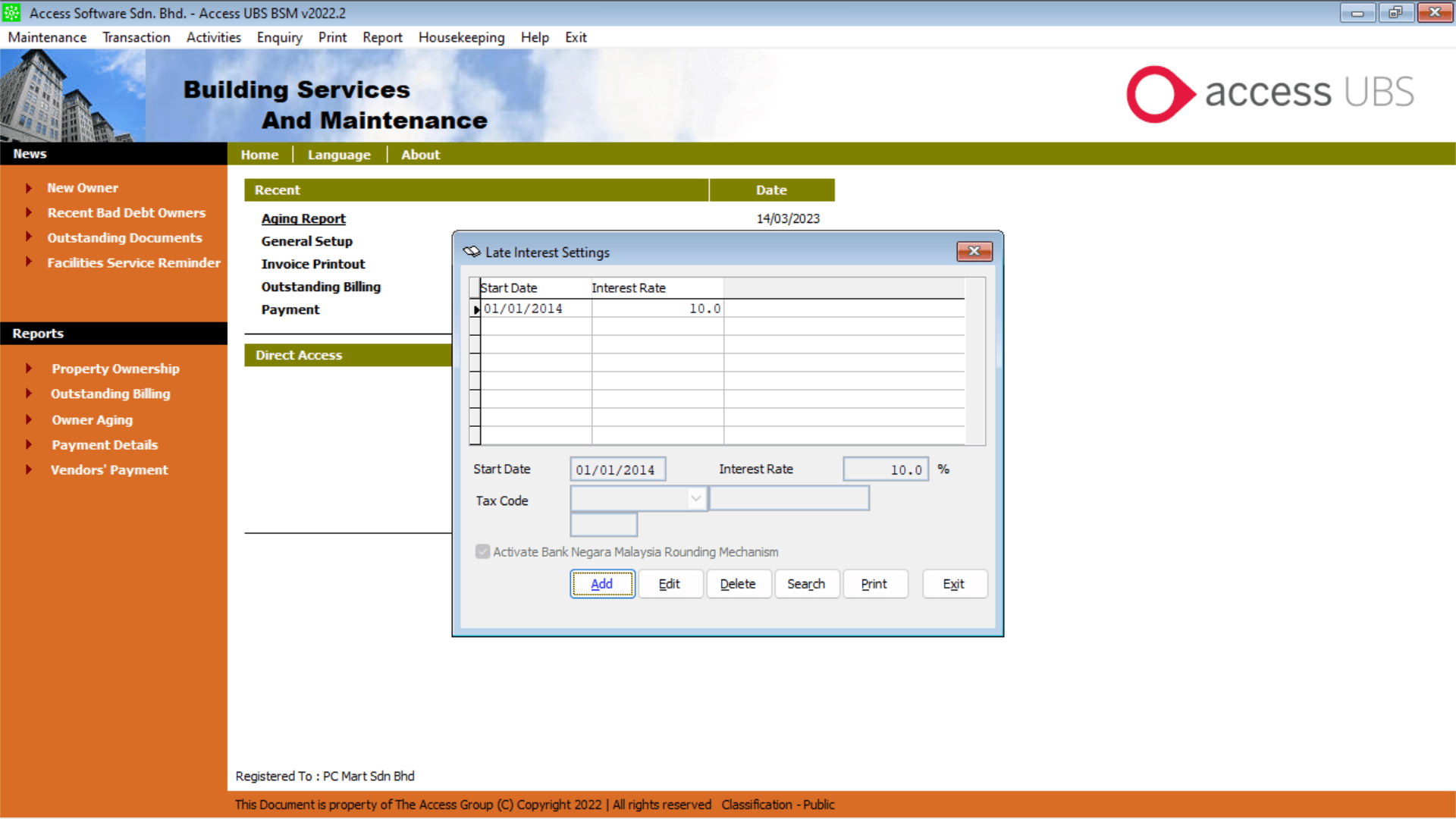The image size is (1456, 819).
Task: Close the Late Interest Settings dialog
Action: pyautogui.click(x=974, y=251)
